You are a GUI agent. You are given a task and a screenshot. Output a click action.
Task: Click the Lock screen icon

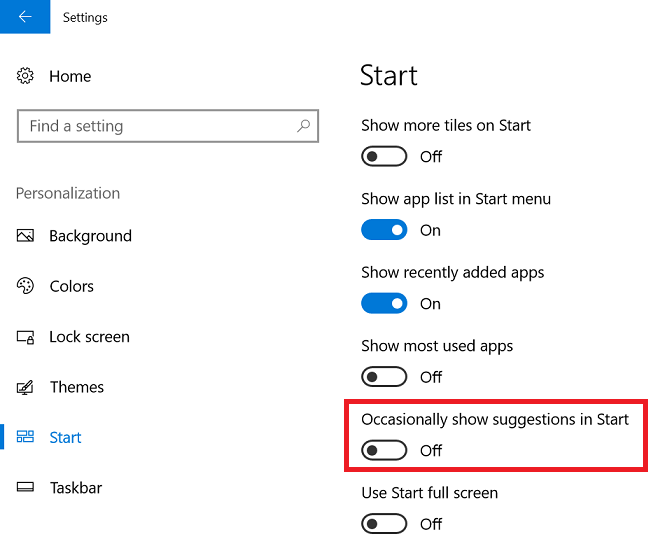[25, 337]
